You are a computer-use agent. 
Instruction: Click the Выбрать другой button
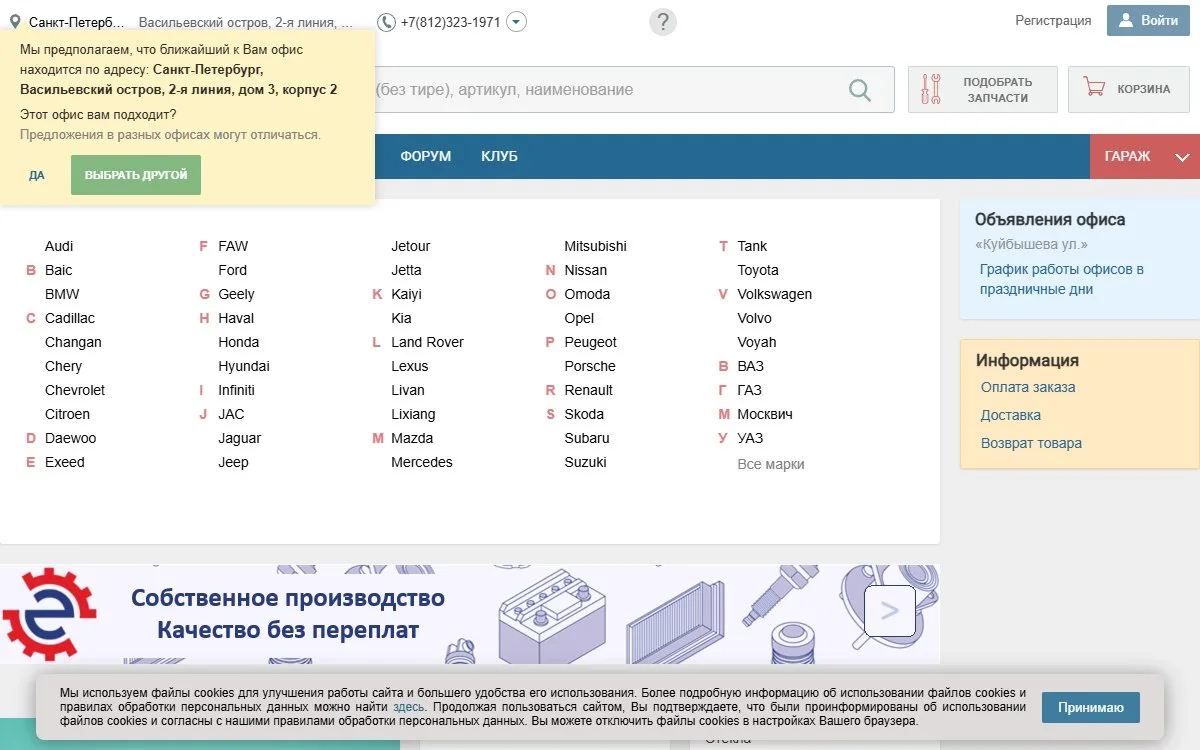pyautogui.click(x=136, y=175)
